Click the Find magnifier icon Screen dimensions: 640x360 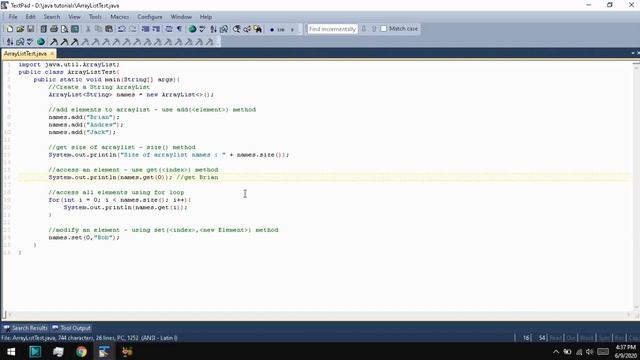coord(236,29)
